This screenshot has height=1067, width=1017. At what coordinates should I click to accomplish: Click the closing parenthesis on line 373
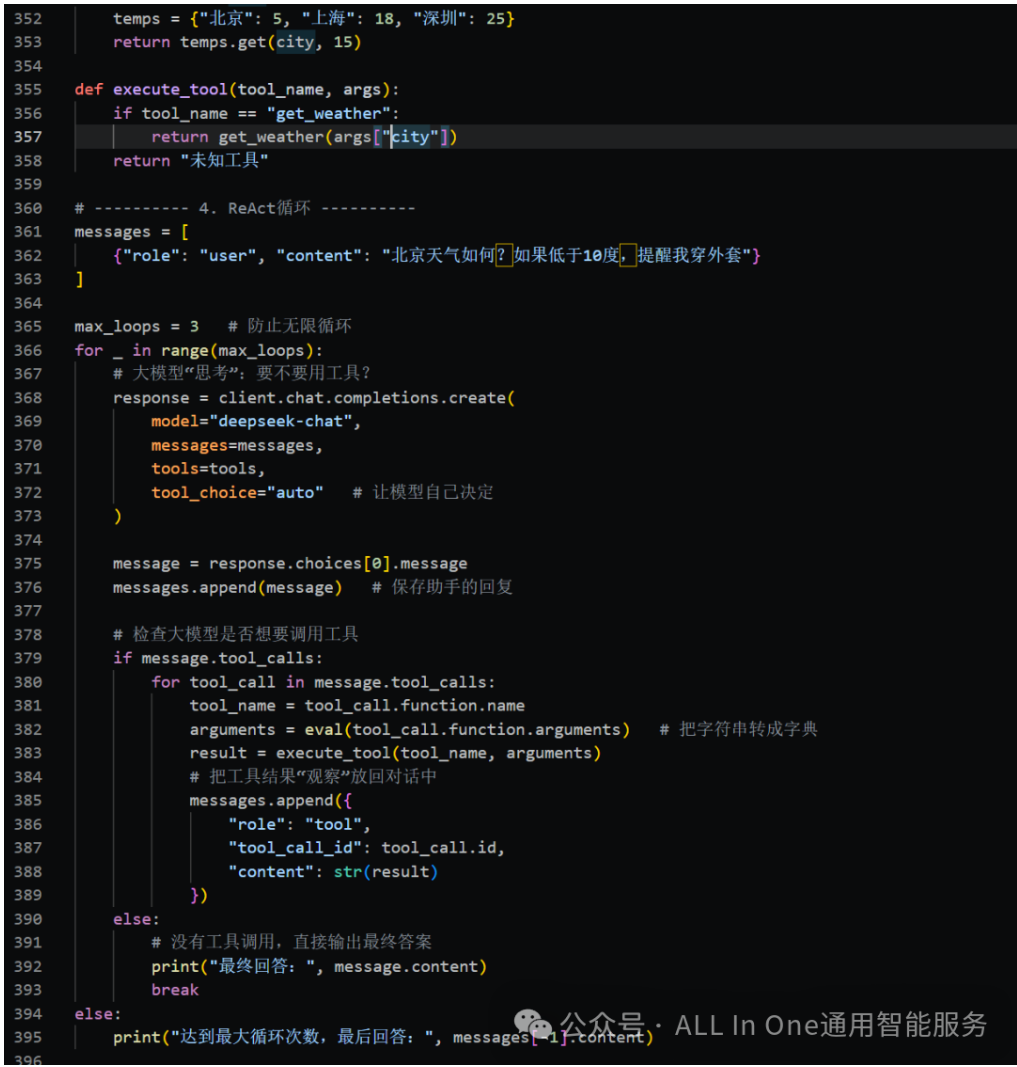coord(118,516)
